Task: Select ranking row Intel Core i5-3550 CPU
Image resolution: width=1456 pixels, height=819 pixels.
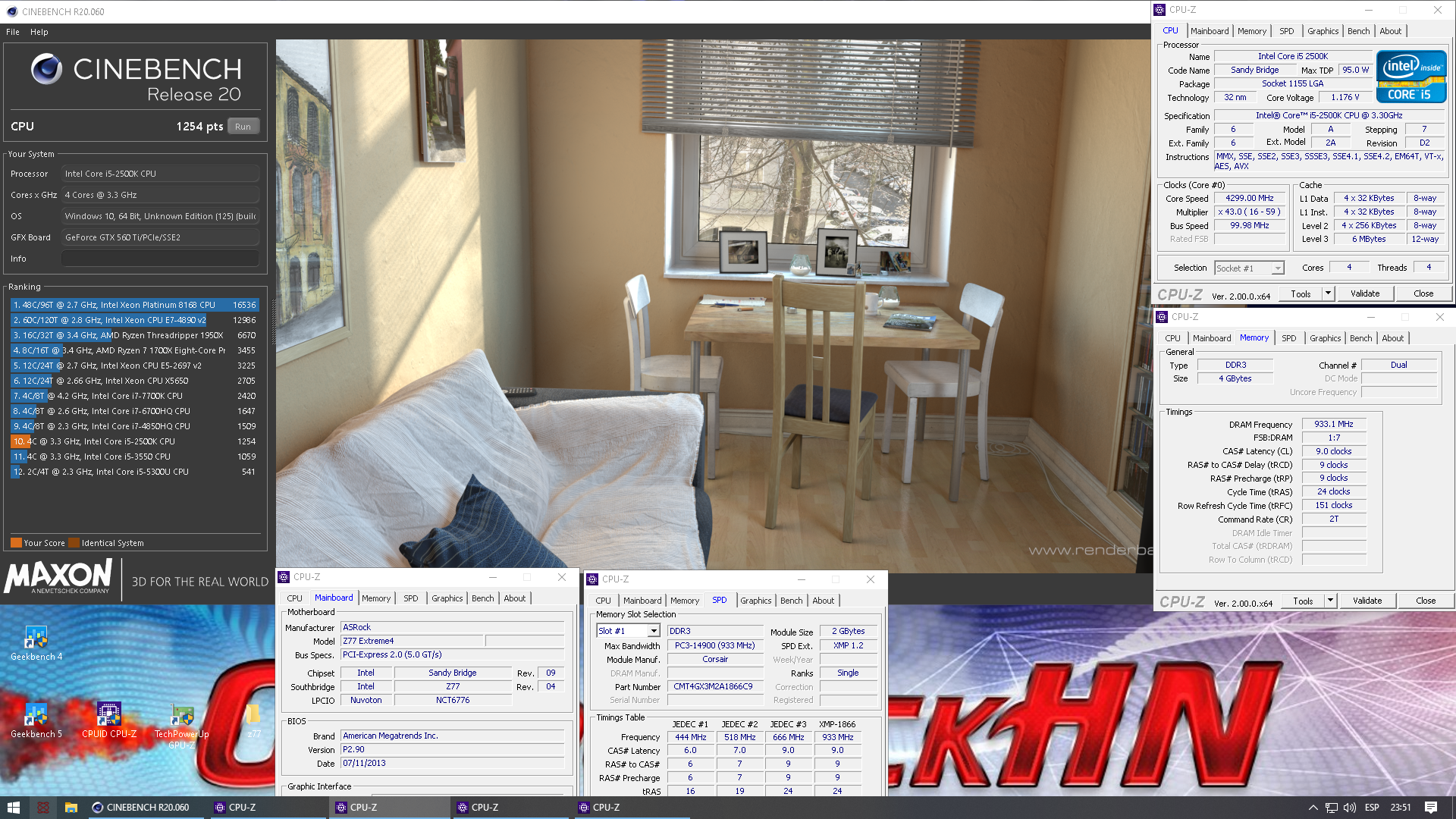Action: coord(134,457)
